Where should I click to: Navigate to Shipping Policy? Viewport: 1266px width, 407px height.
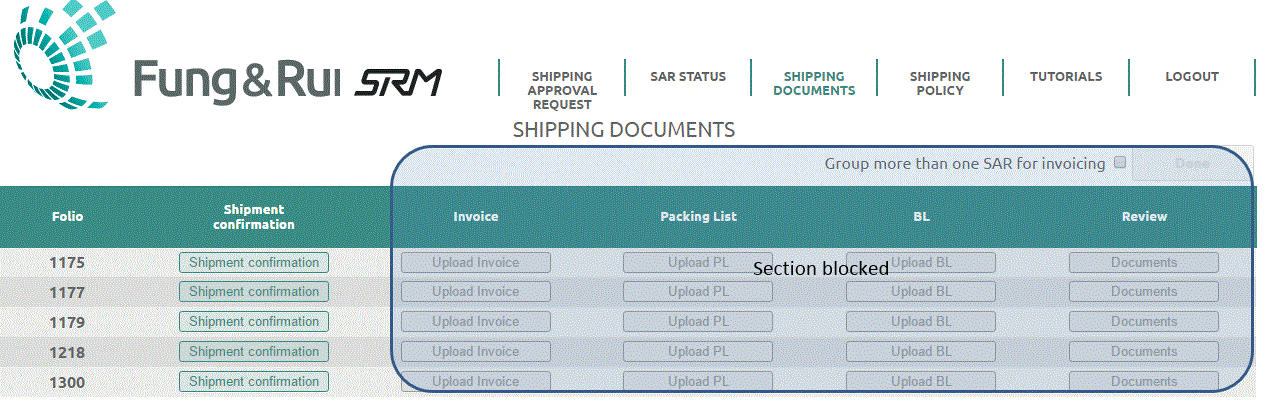click(x=940, y=83)
